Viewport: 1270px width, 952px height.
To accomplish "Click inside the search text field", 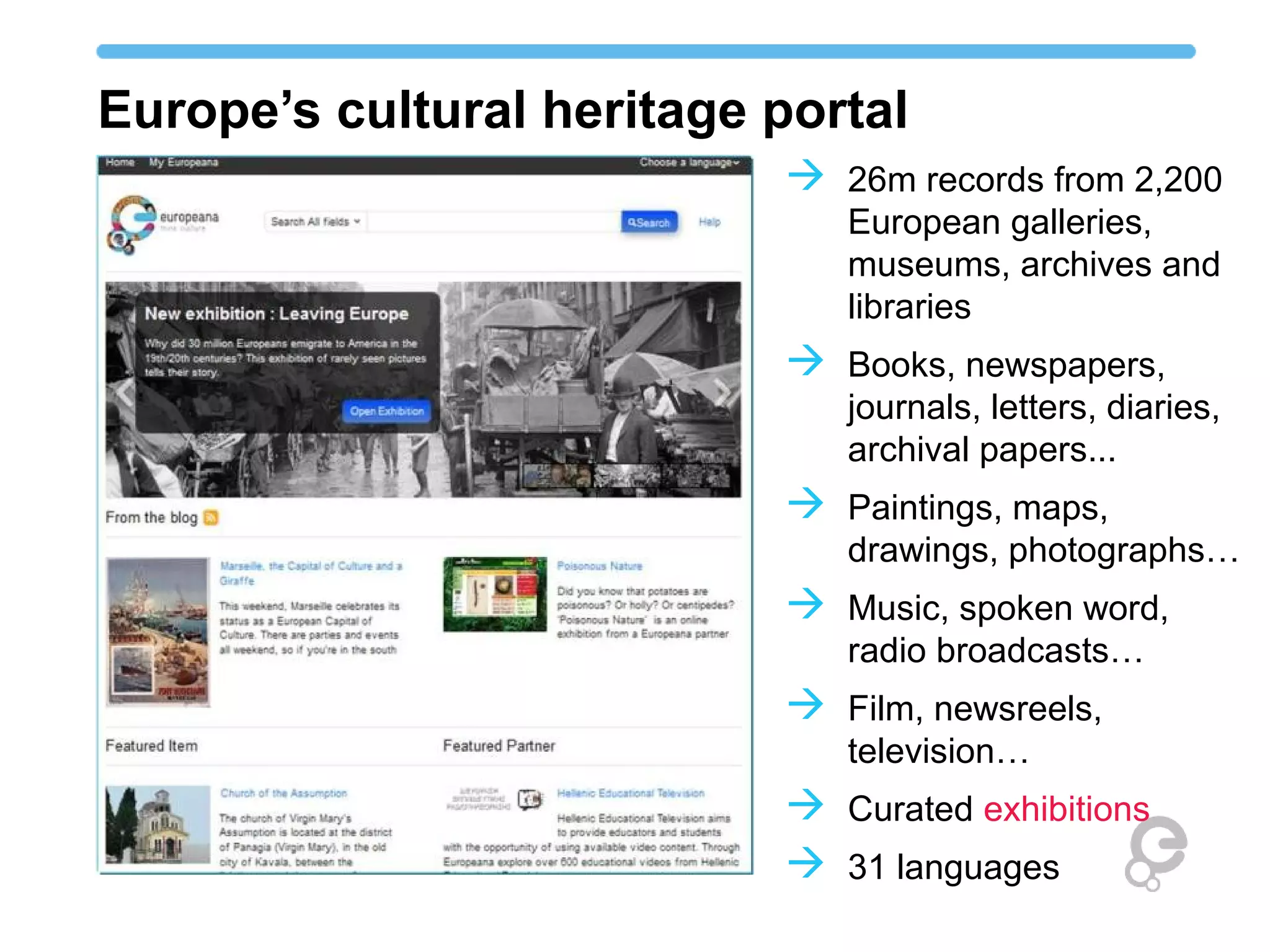I will [494, 222].
